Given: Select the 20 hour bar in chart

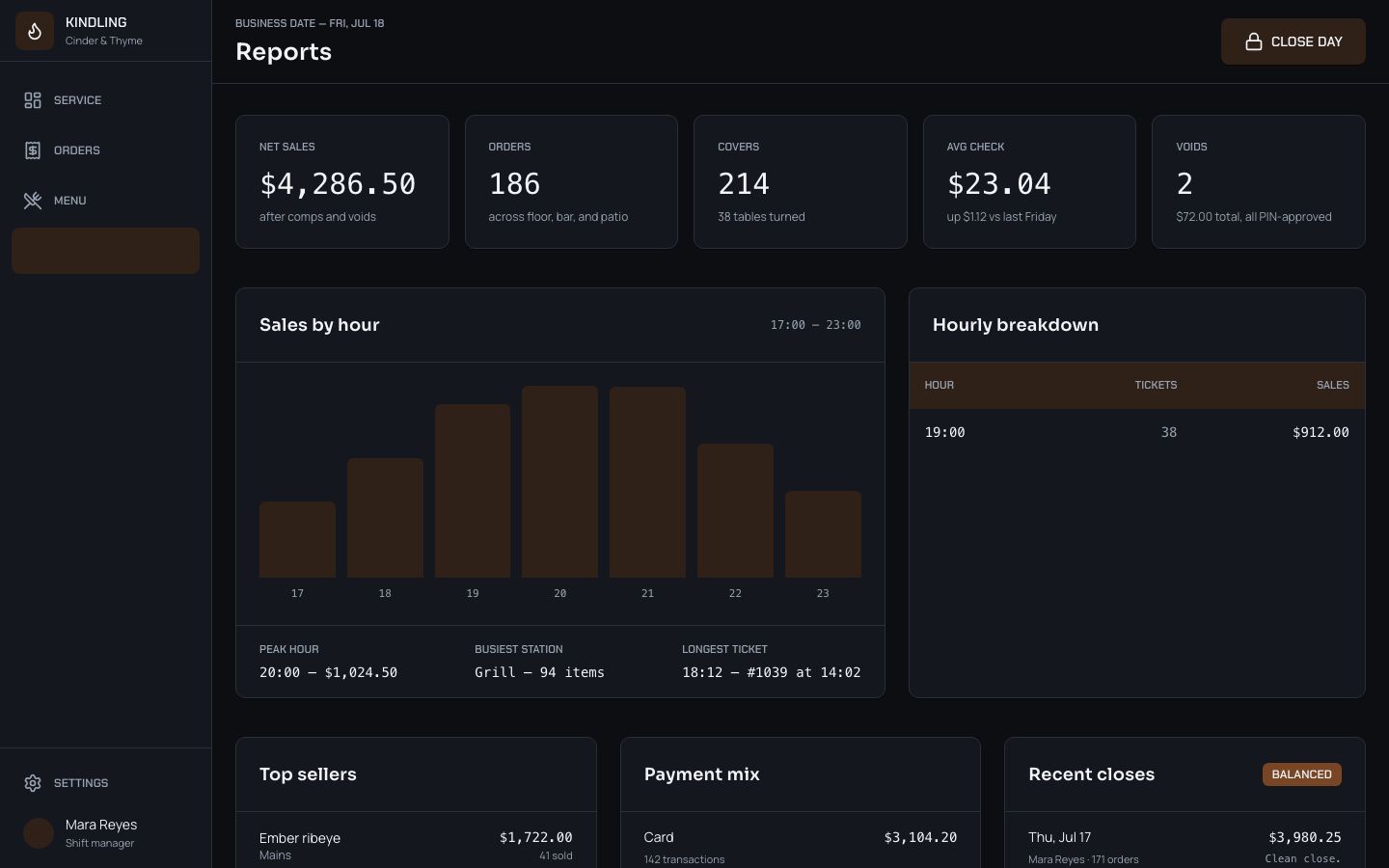Looking at the screenshot, I should pos(559,482).
